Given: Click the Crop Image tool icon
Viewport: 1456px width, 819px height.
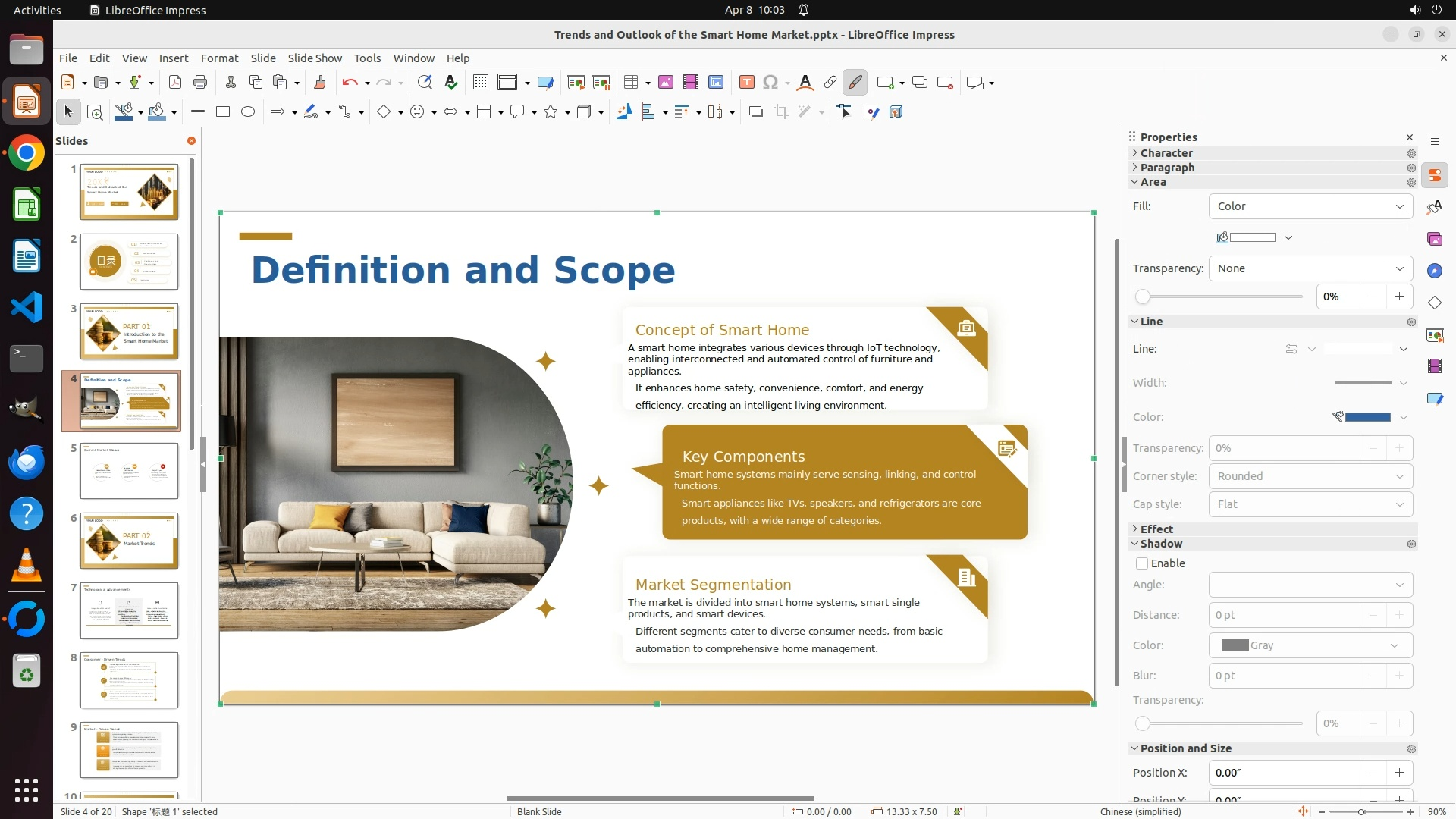Looking at the screenshot, I should point(780,112).
